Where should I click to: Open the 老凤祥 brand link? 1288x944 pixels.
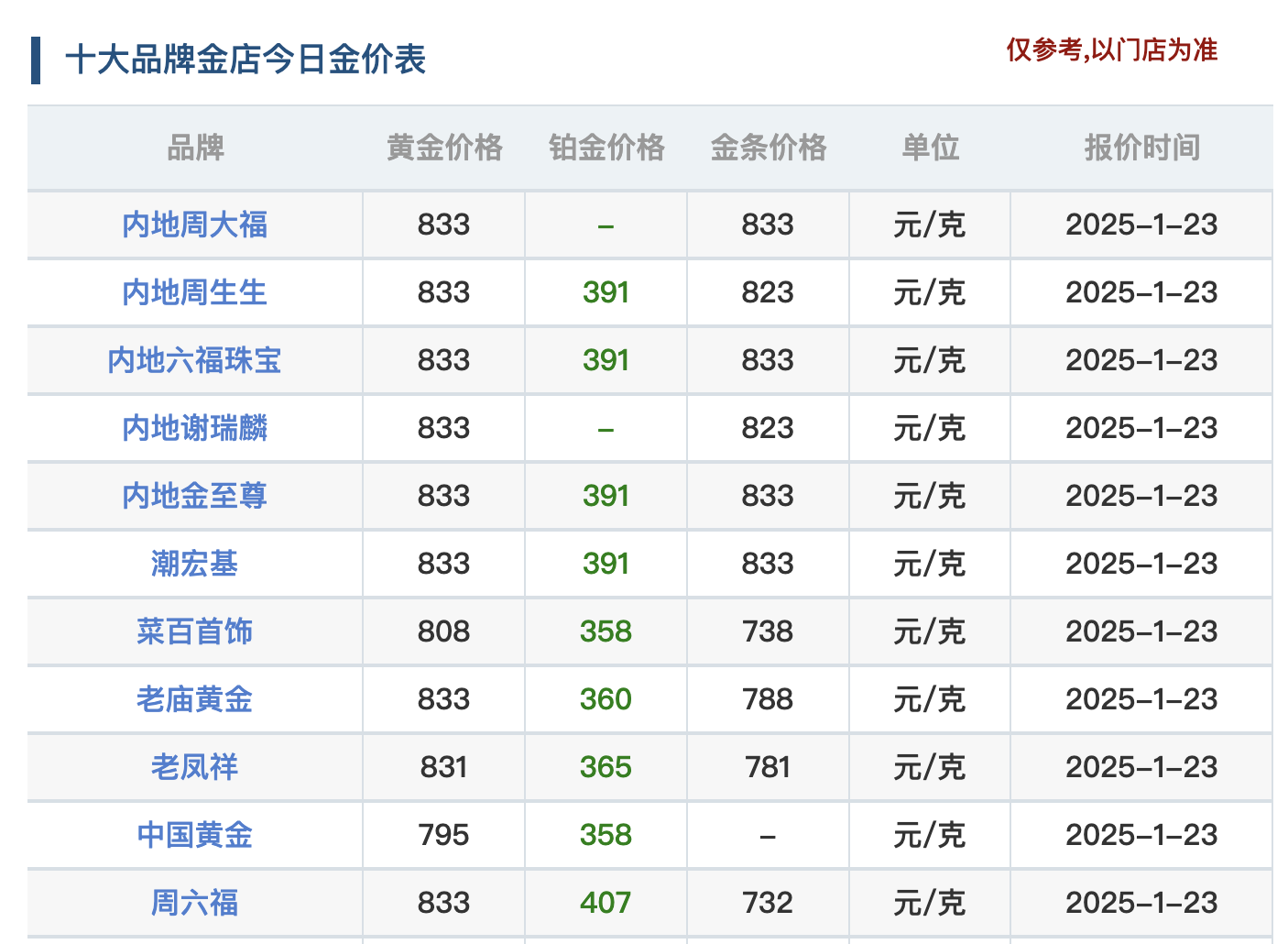click(194, 767)
